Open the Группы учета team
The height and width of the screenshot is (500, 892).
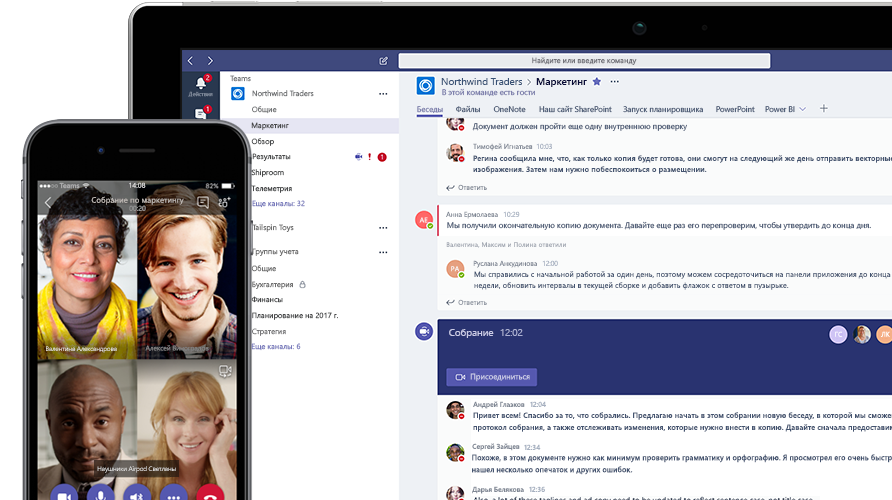click(x=275, y=251)
